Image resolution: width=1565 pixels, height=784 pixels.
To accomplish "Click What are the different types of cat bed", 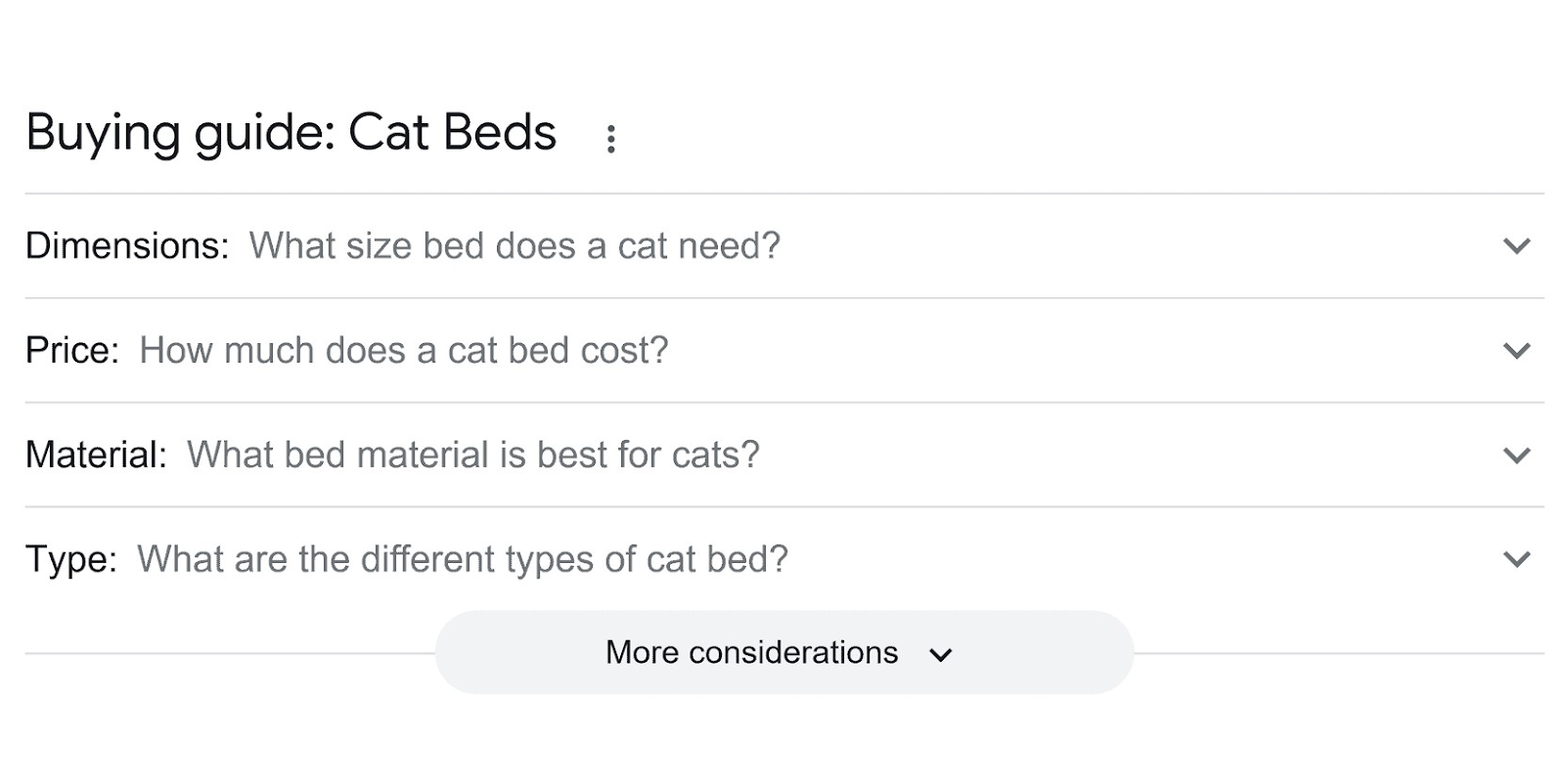I will tap(462, 559).
